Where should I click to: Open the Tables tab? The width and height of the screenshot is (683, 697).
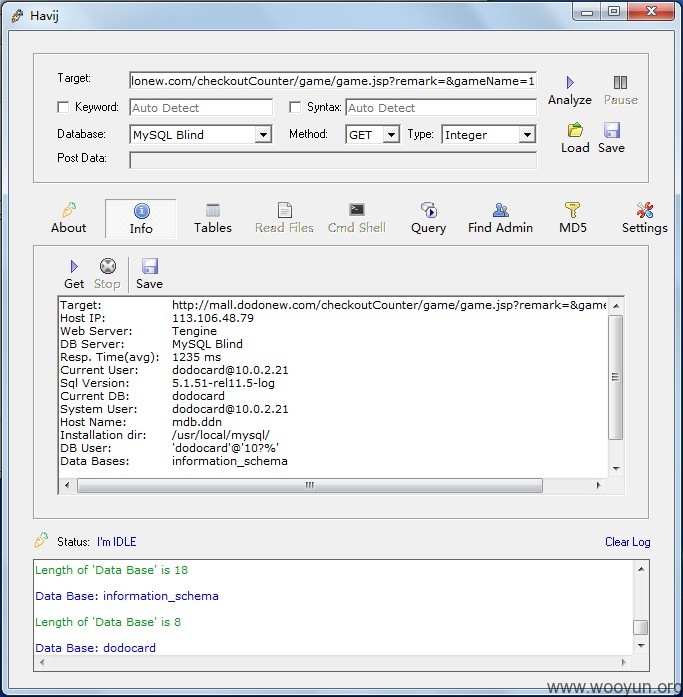point(213,218)
